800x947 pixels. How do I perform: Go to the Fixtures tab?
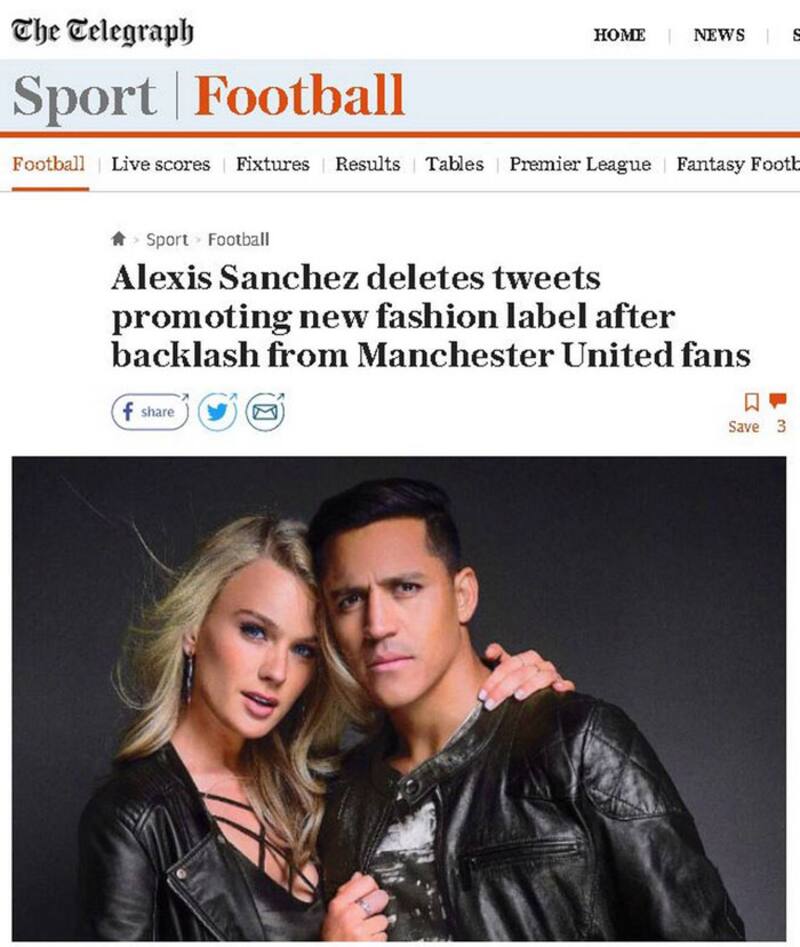[x=273, y=164]
